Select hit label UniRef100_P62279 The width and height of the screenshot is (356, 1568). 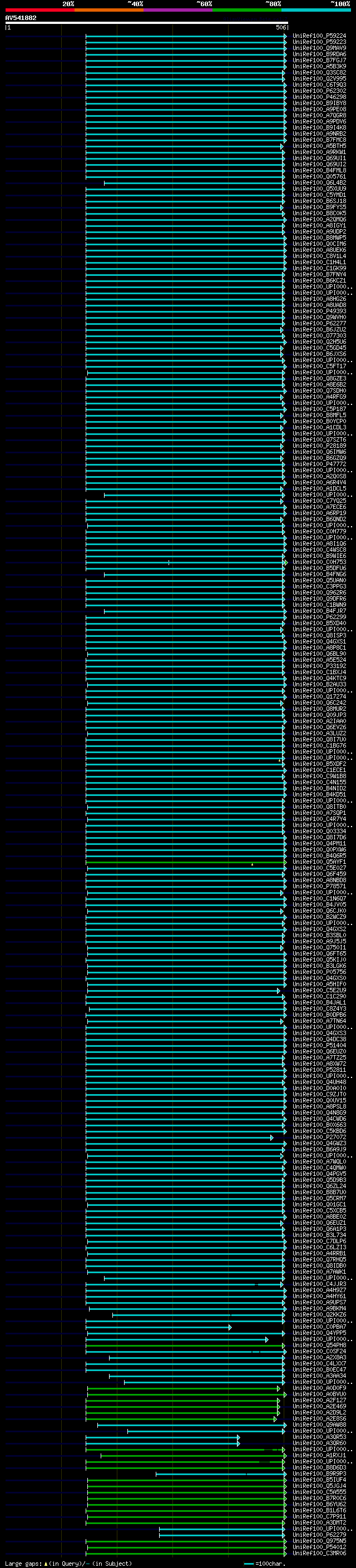(x=319, y=1535)
